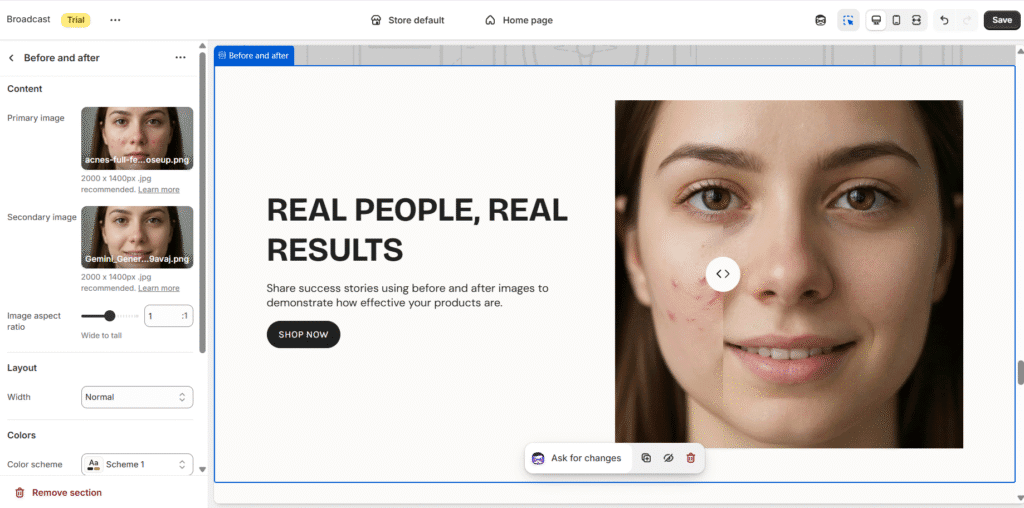1024x508 pixels.
Task: Click the Image aspect ratio slider handle
Action: coord(110,316)
